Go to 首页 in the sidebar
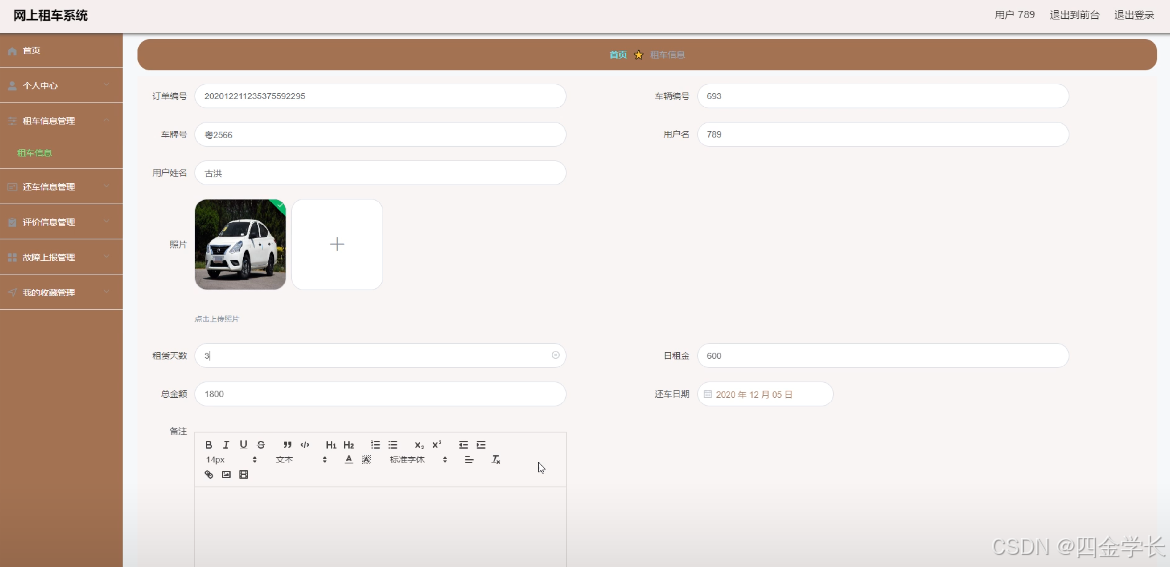1170x567 pixels. pyautogui.click(x=61, y=51)
